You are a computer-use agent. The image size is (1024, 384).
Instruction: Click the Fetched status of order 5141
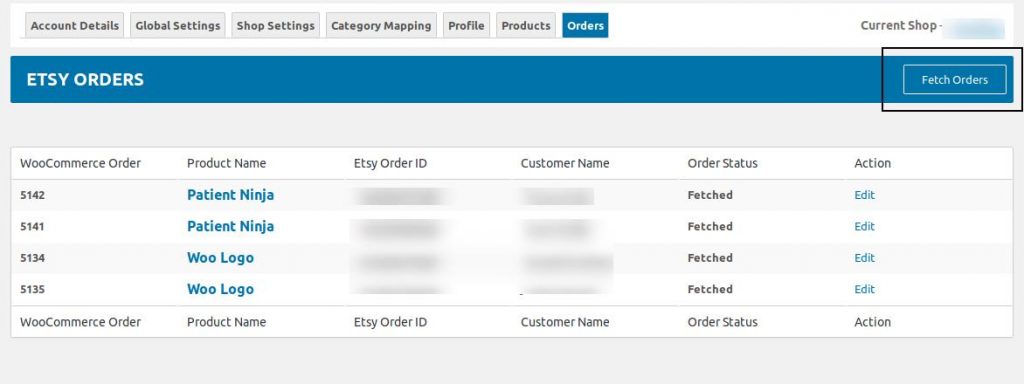pos(710,226)
